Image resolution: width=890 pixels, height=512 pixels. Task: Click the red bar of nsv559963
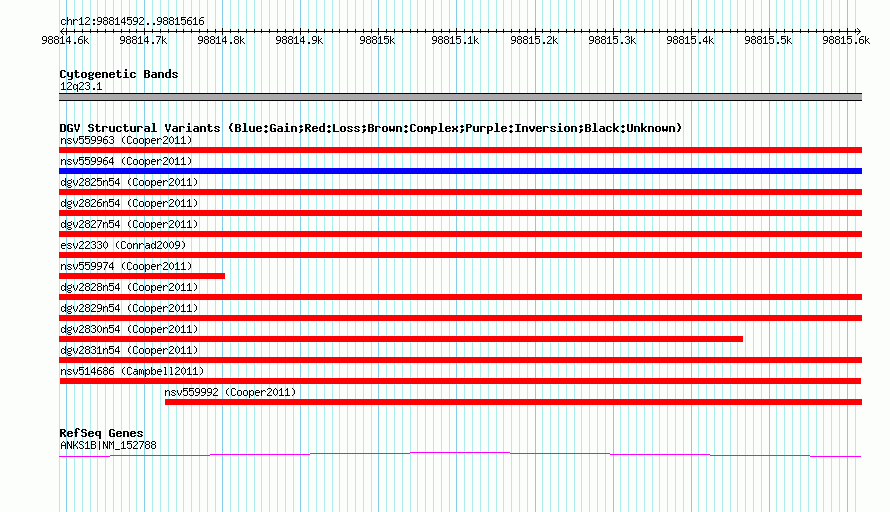click(460, 150)
